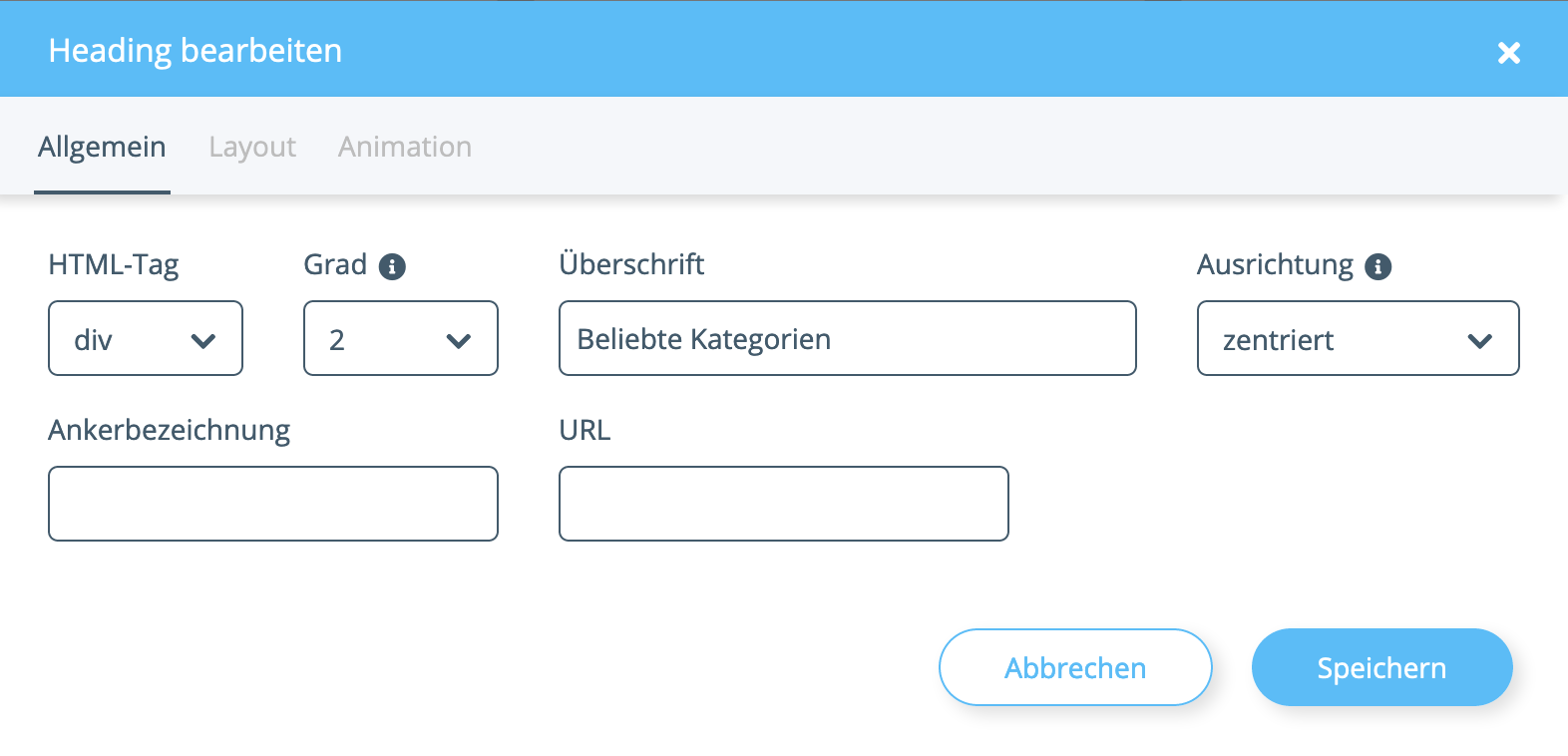Screen dimensions: 1568x756
Task: Click into the empty Ankerbezeichnung field
Action: click(x=273, y=504)
